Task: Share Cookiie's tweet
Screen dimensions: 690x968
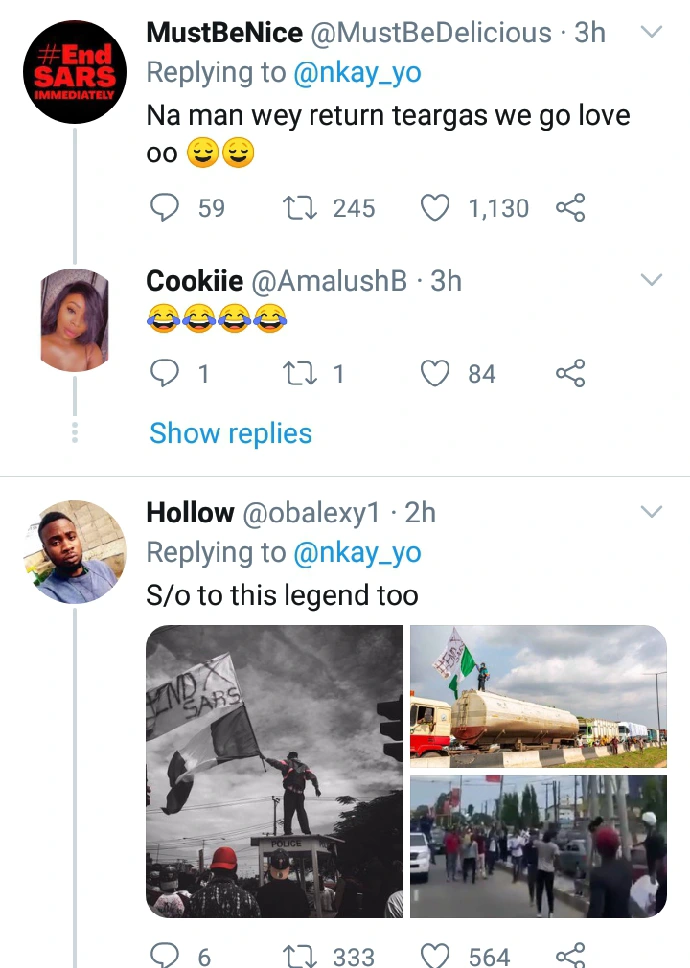Action: [x=570, y=374]
